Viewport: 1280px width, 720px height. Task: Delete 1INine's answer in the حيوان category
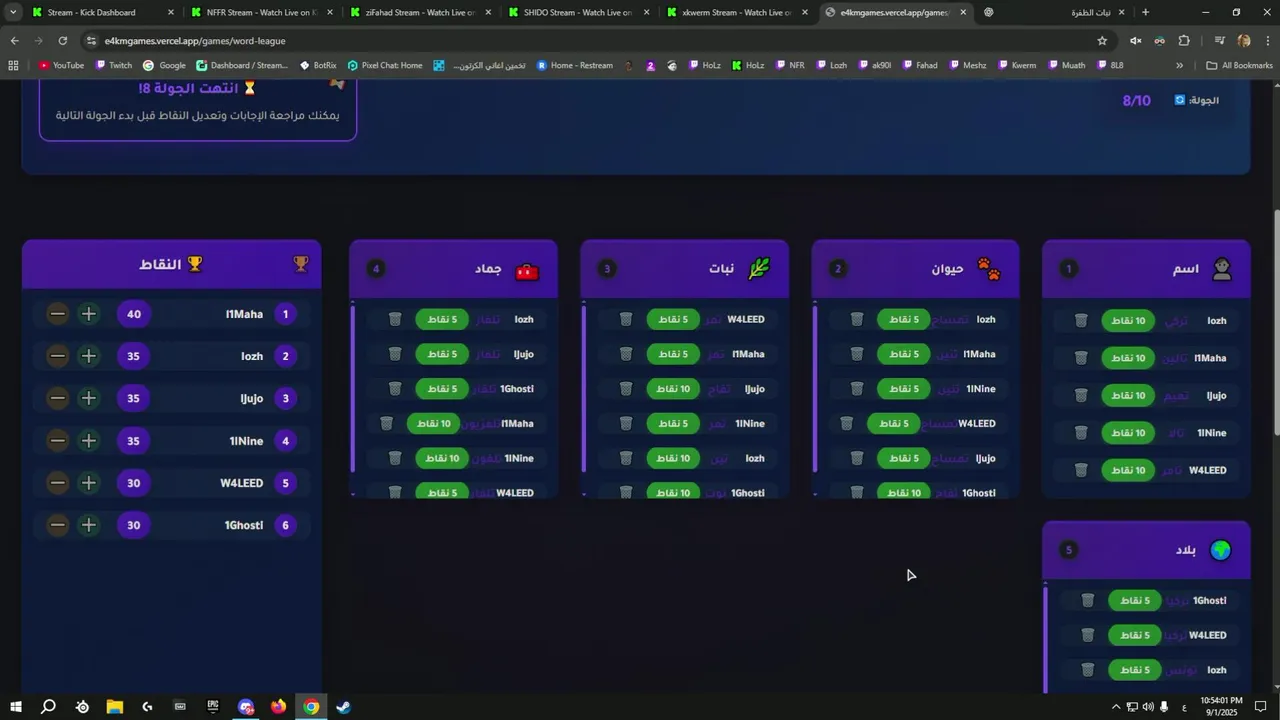pyautogui.click(x=857, y=388)
